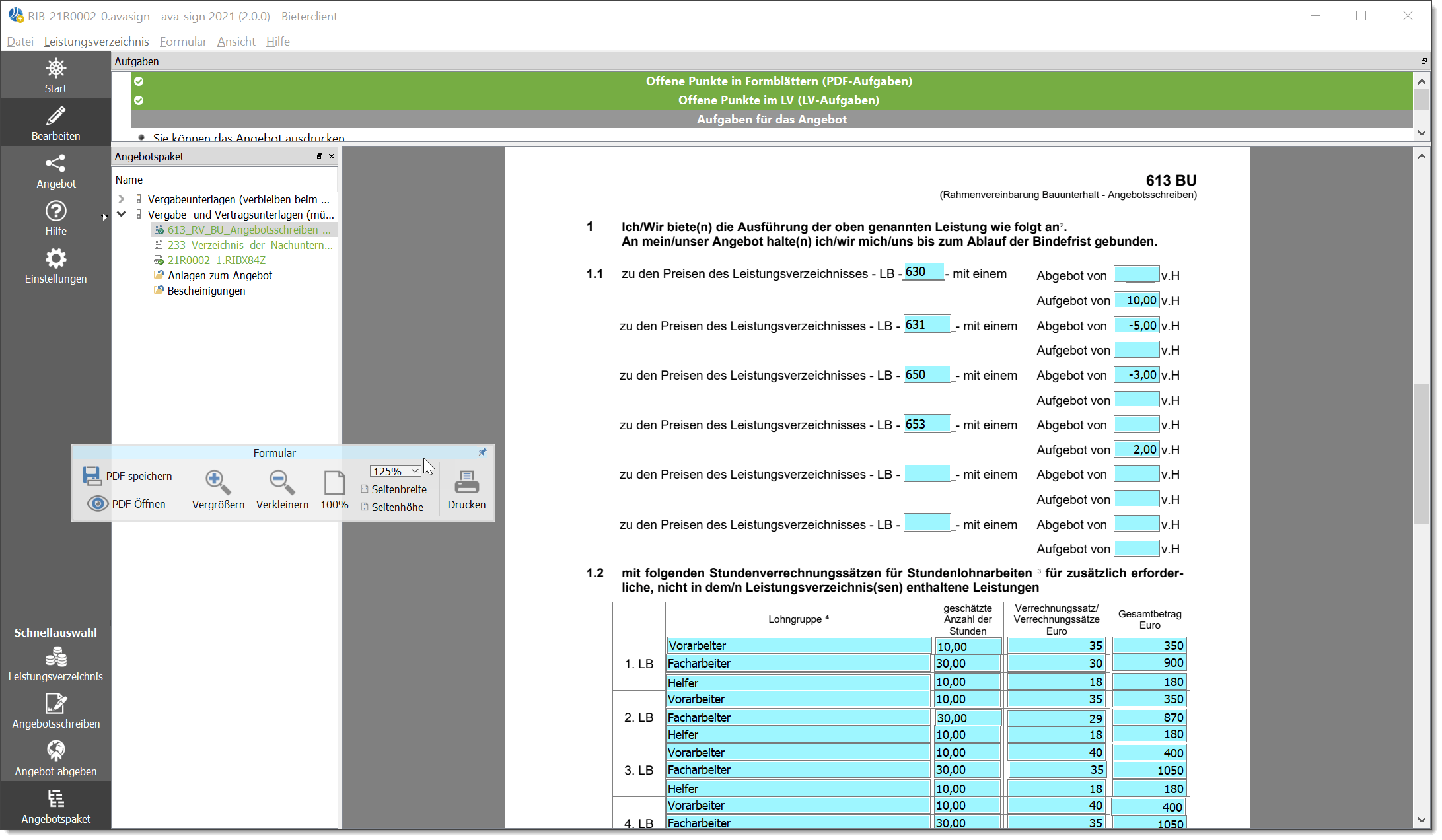
Task: Click empty LB field below 653
Action: point(927,473)
